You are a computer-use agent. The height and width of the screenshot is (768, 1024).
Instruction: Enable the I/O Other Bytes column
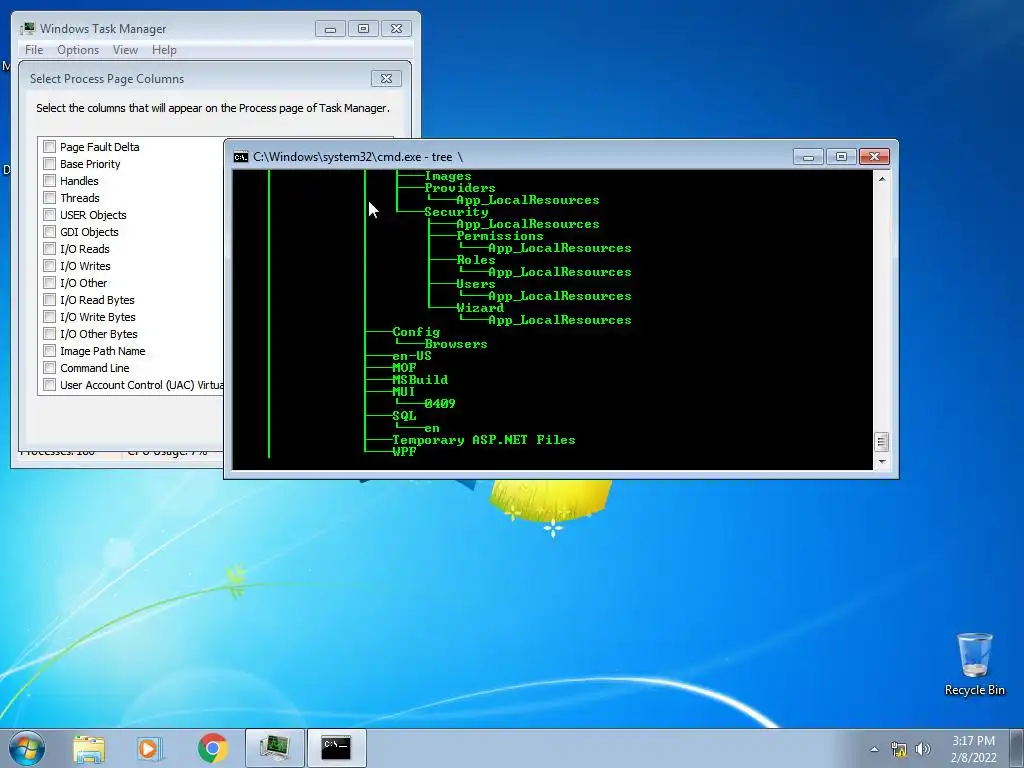tap(50, 333)
